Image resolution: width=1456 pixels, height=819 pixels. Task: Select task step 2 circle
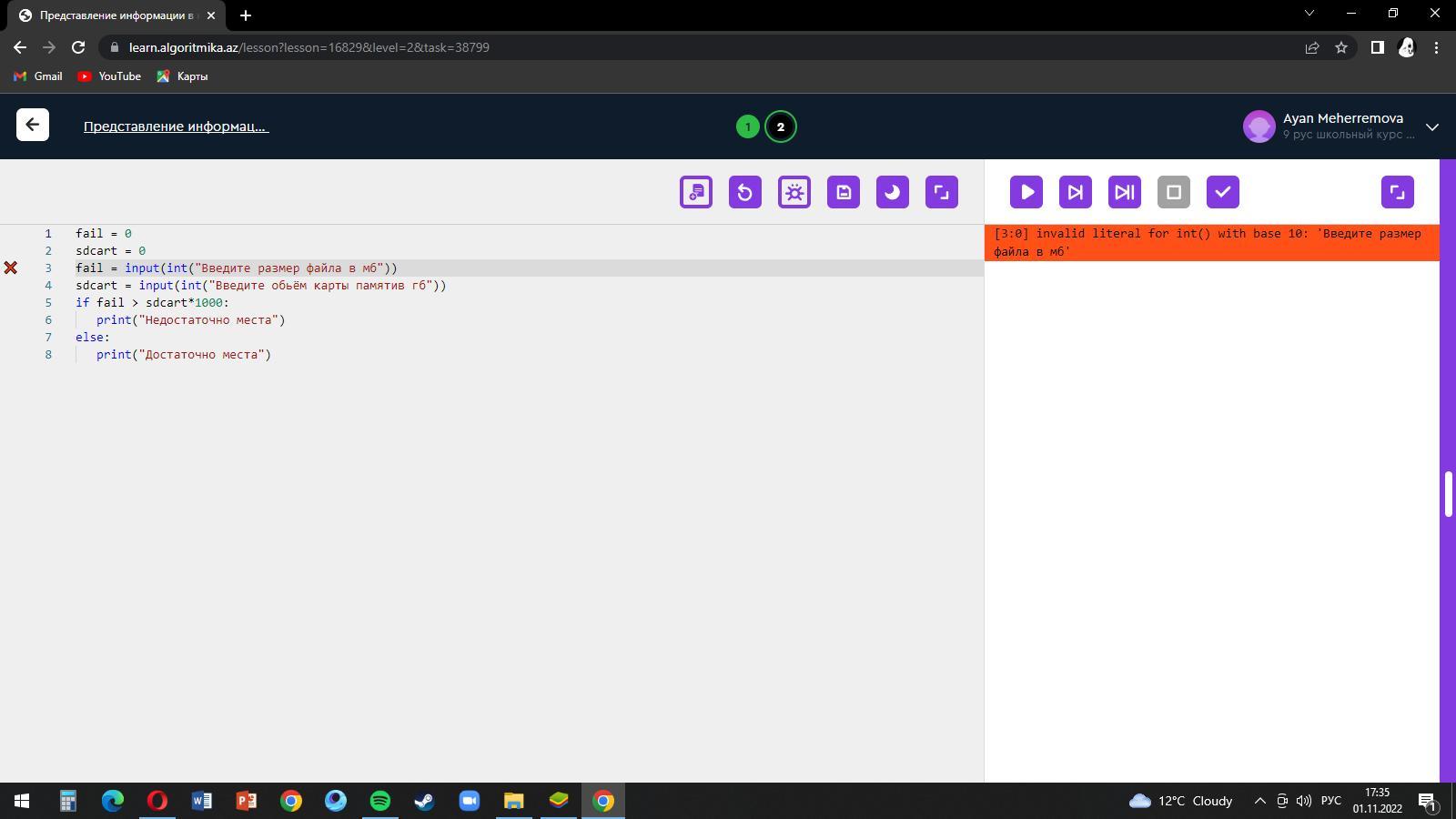(781, 126)
